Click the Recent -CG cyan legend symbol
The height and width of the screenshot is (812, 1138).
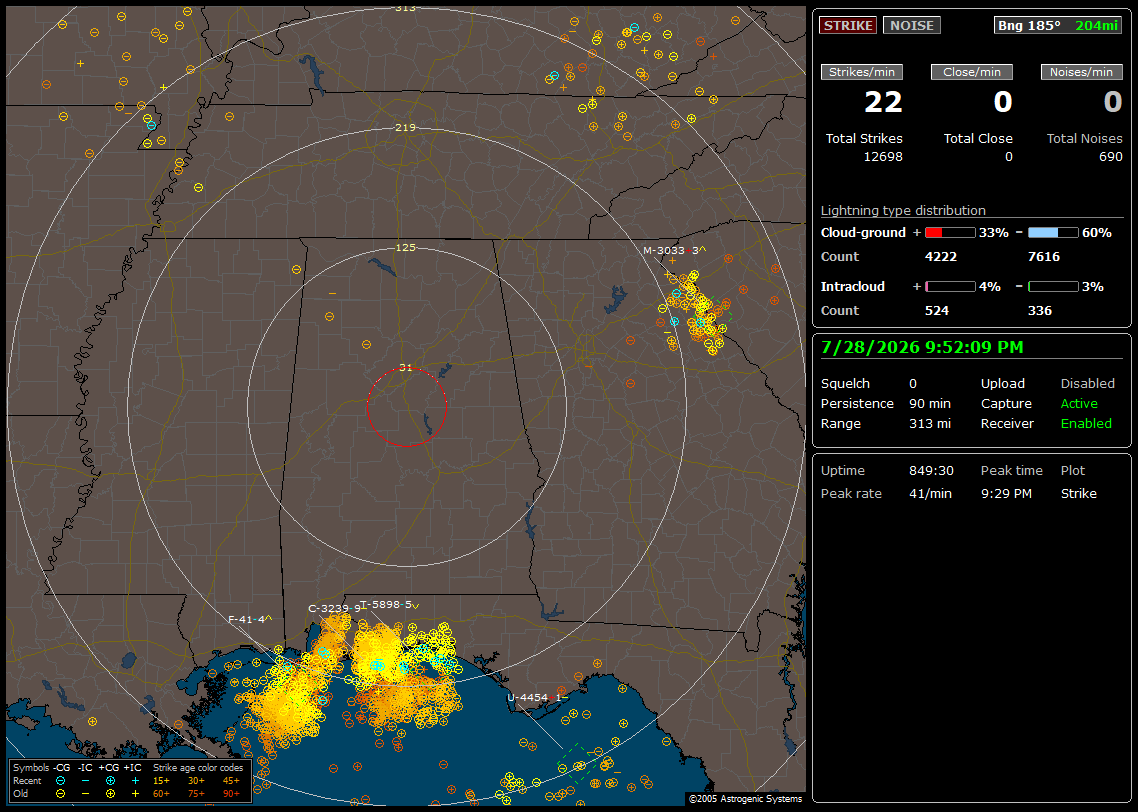click(x=60, y=781)
